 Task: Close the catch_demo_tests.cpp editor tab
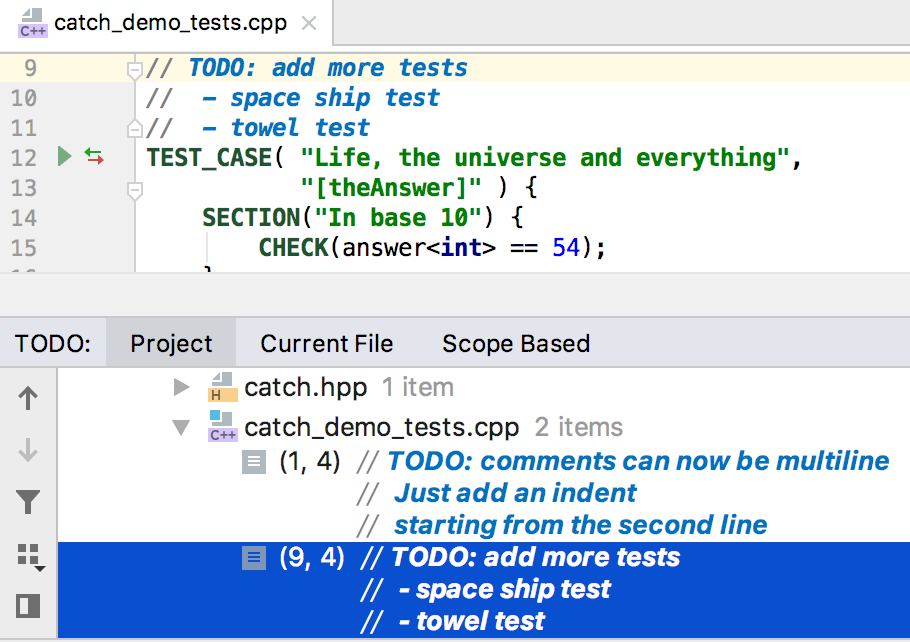pos(309,23)
